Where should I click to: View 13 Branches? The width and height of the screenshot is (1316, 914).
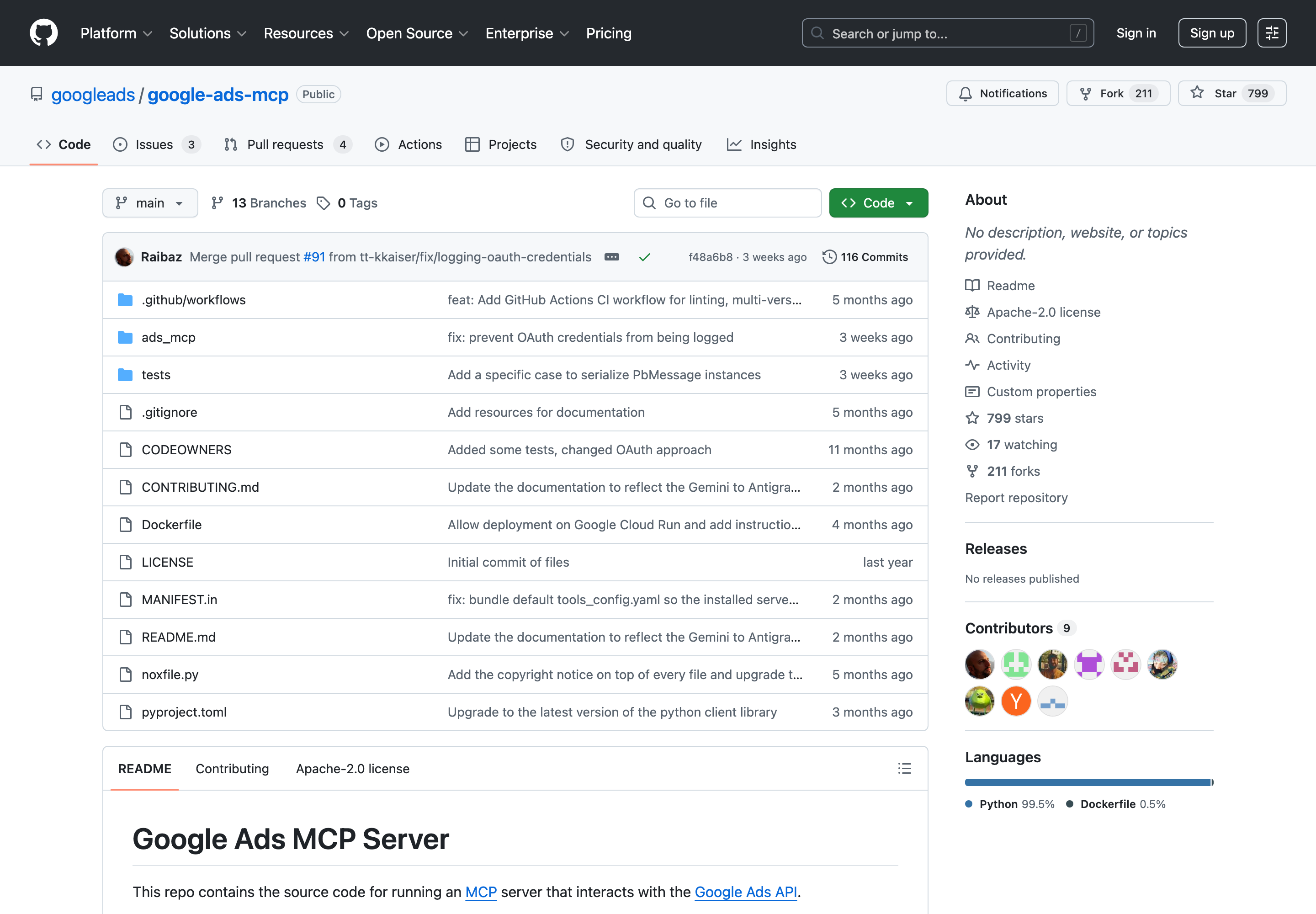tap(259, 203)
